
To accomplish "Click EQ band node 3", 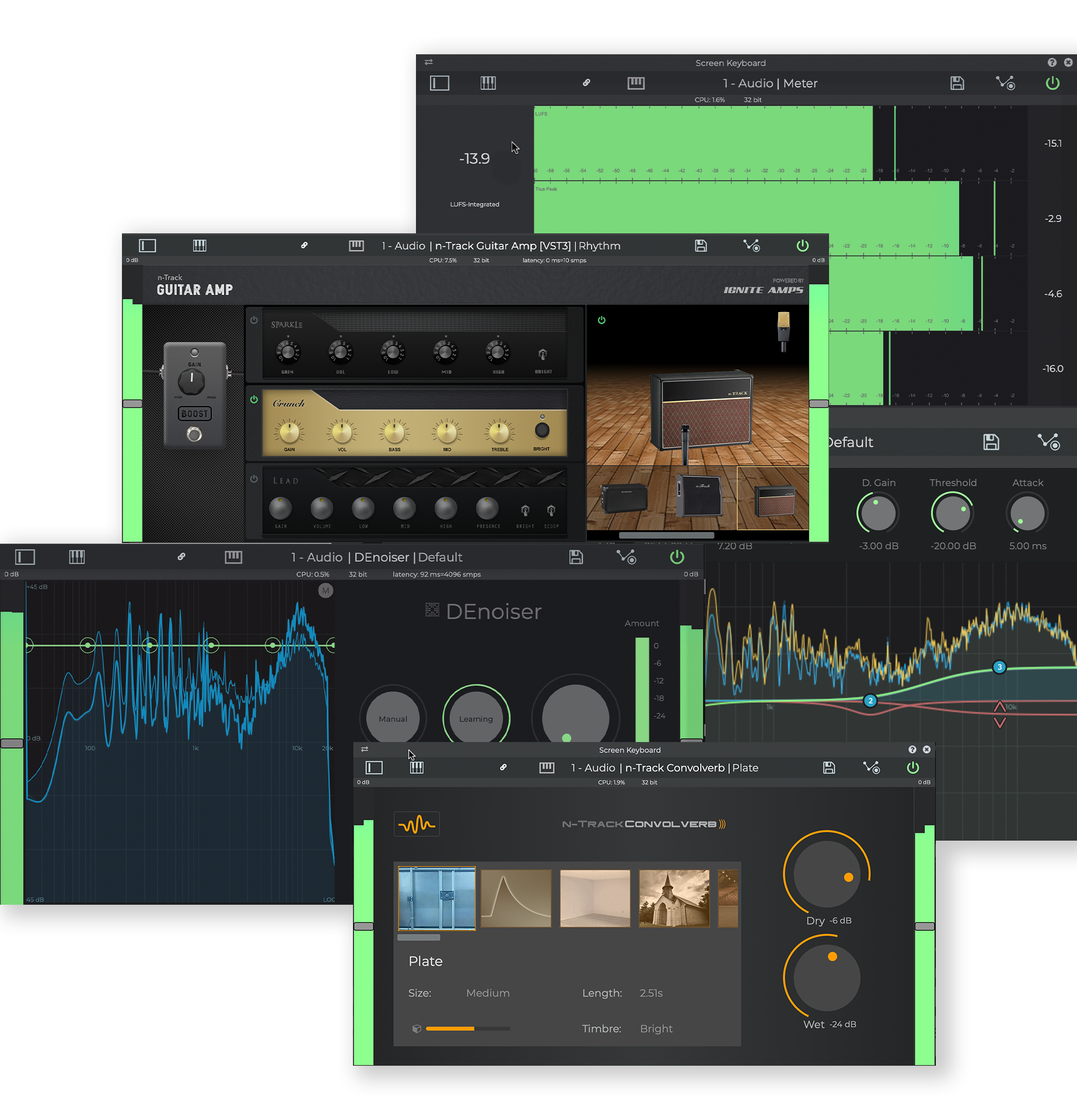I will [999, 667].
